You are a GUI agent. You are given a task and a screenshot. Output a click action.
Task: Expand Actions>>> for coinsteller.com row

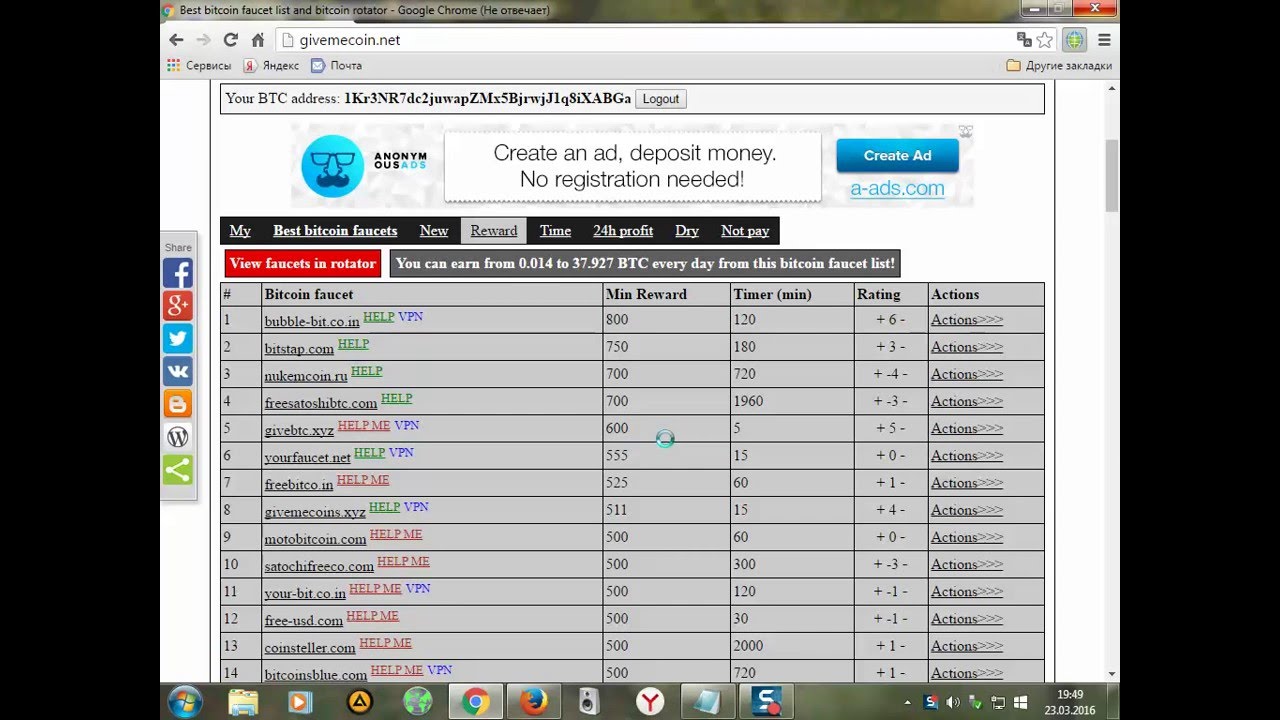coord(967,646)
